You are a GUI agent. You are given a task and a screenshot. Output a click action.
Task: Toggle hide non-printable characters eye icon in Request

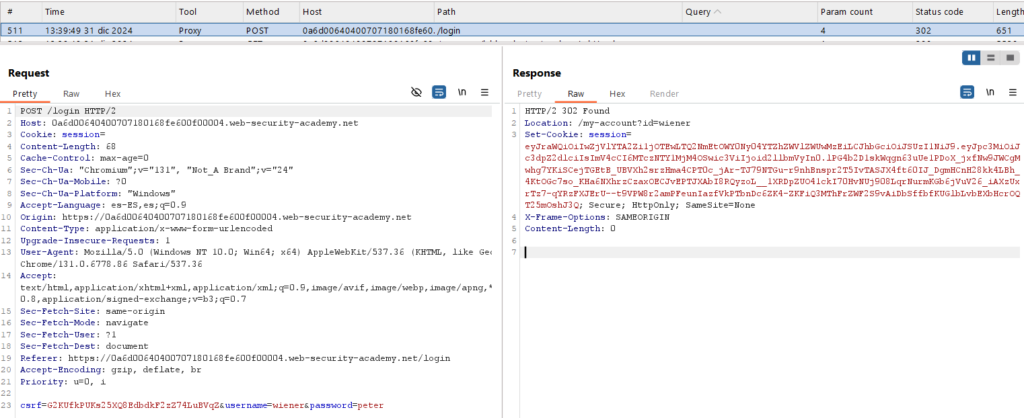pyautogui.click(x=416, y=93)
